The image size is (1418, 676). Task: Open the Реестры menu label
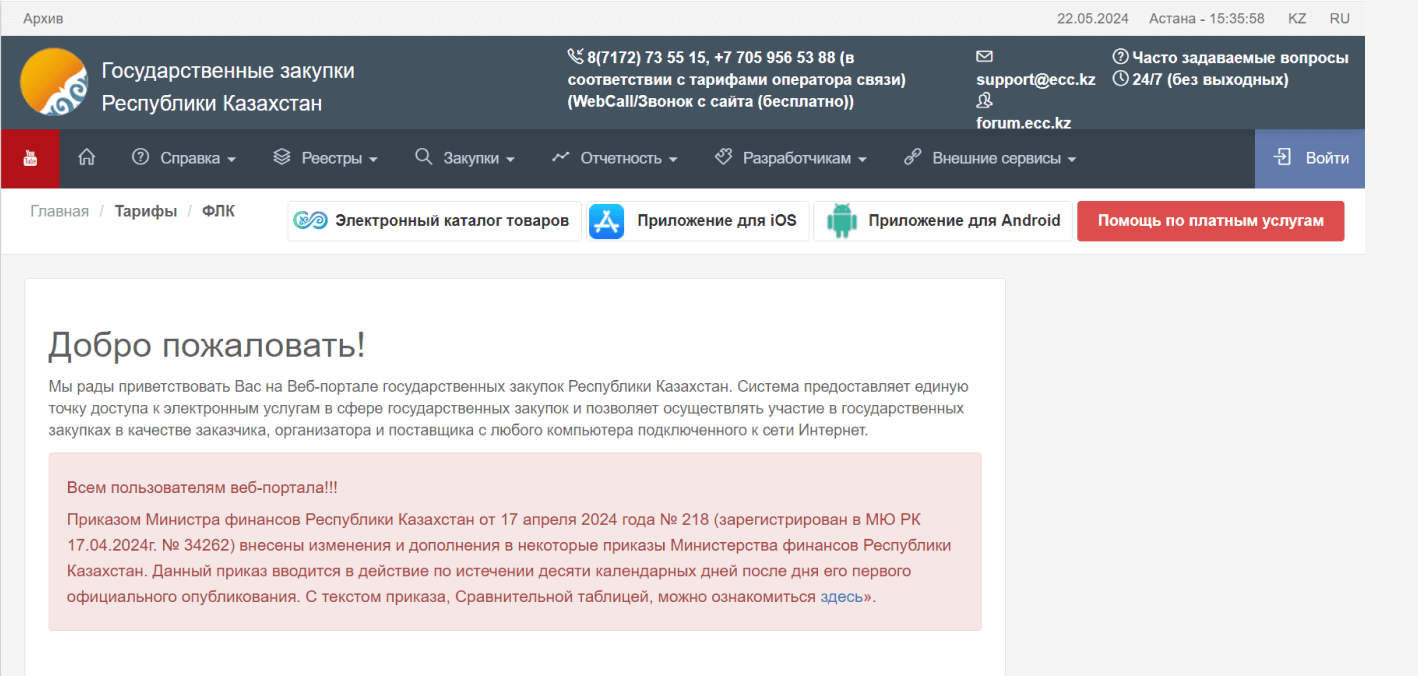coord(332,158)
